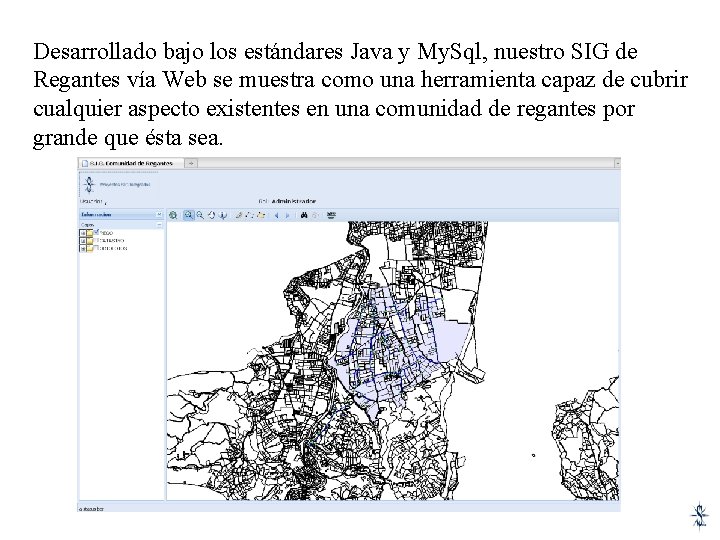The width and height of the screenshot is (720, 540).
Task: Select the measure distance line tool
Action: pyautogui.click(x=249, y=215)
